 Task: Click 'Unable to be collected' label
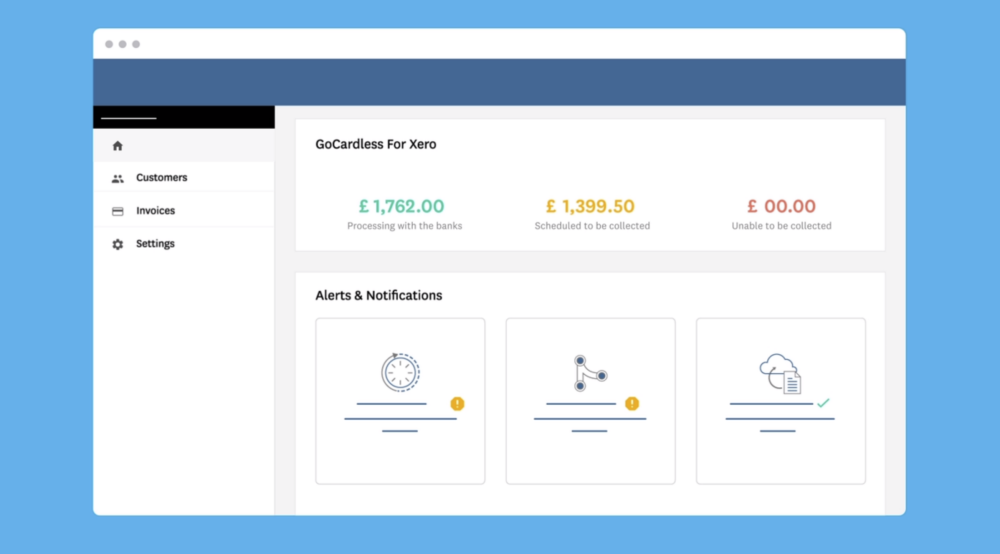(x=781, y=226)
